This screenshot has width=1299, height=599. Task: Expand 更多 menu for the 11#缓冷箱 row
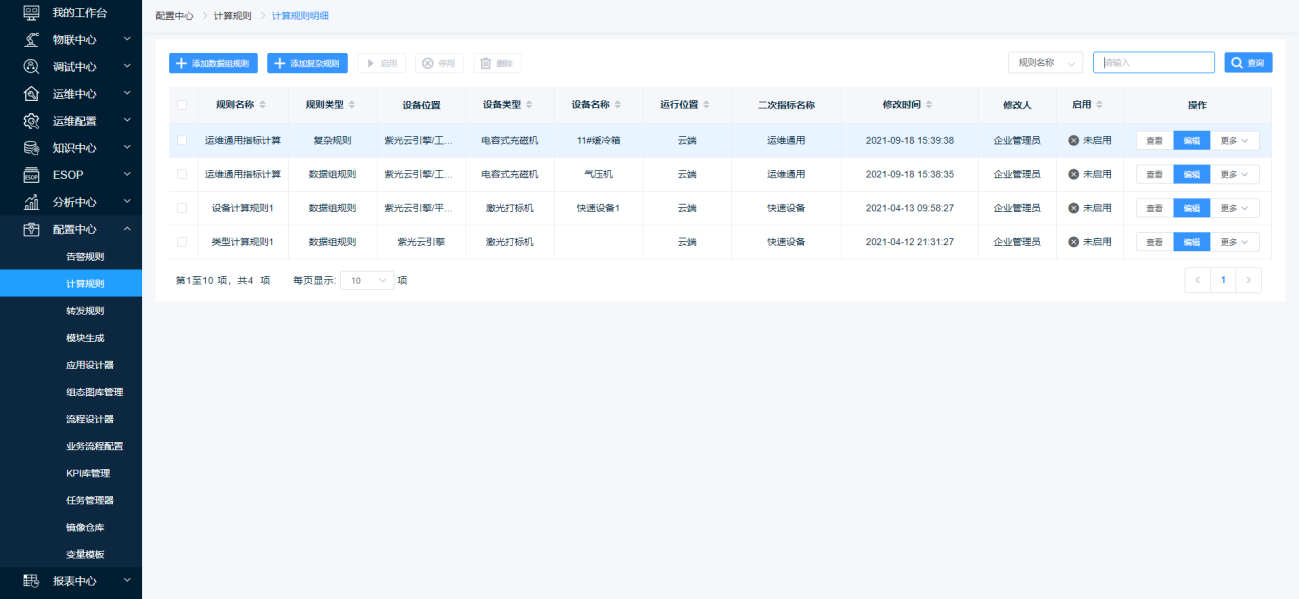(1235, 140)
